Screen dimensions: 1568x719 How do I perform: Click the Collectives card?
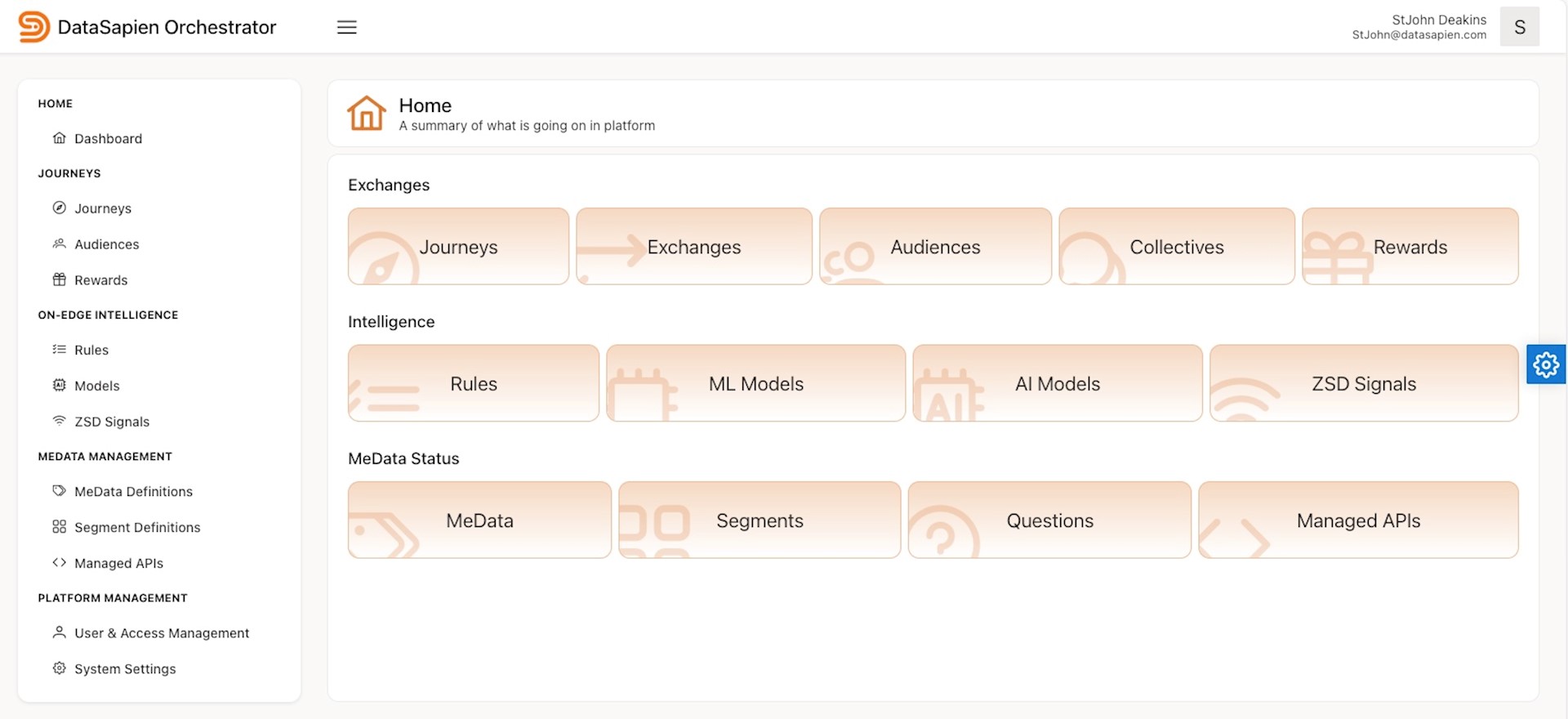1176,247
